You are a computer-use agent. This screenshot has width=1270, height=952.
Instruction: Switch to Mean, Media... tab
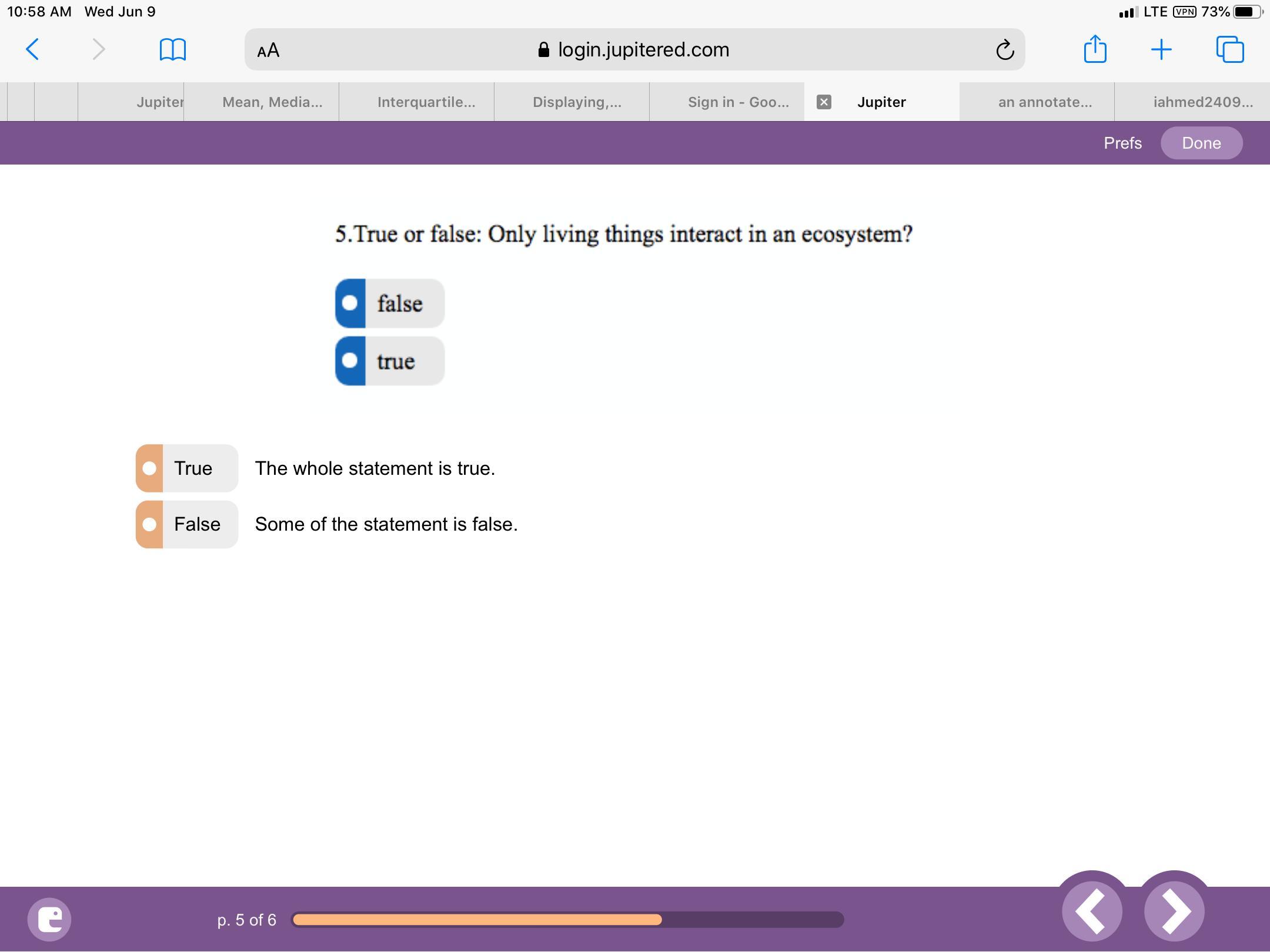(272, 102)
